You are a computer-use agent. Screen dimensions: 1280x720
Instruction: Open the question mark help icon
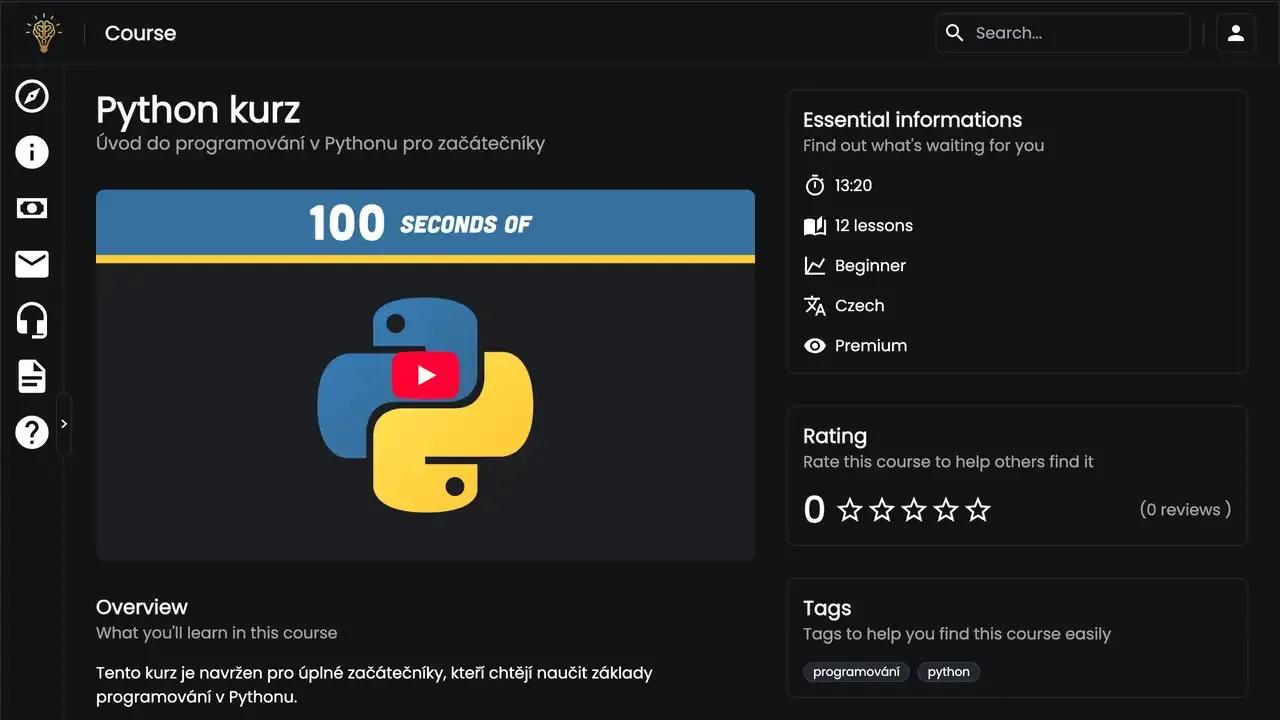(x=32, y=432)
